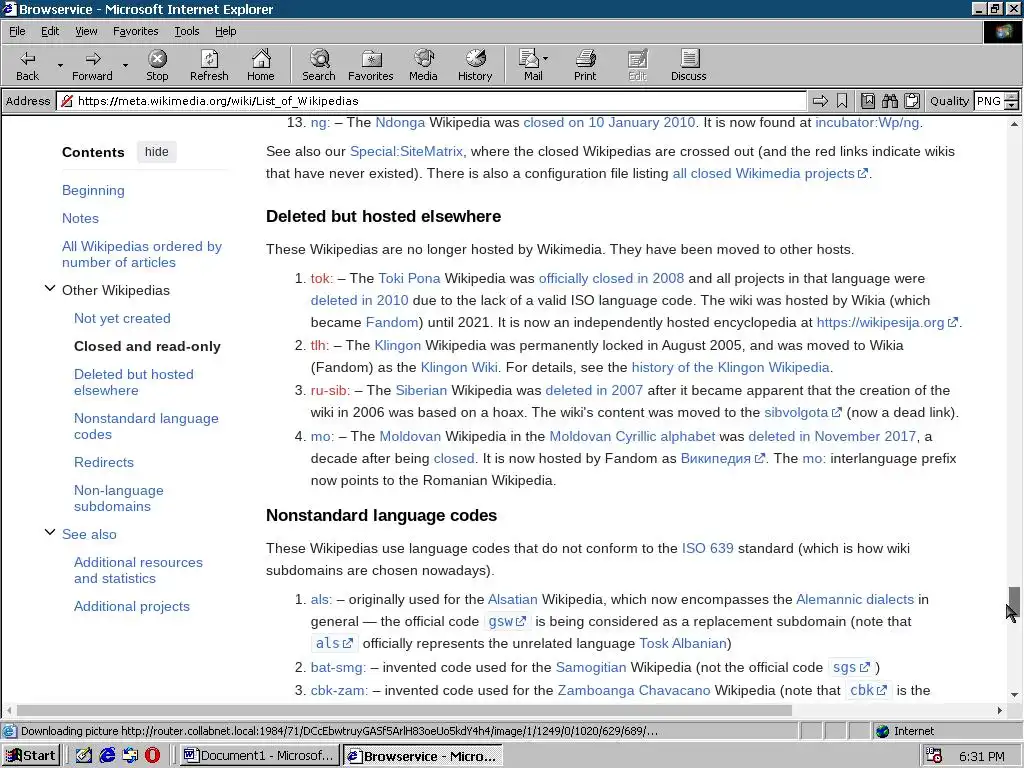The image size is (1024, 768).
Task: Go to the Not yet created section
Action: [x=122, y=318]
